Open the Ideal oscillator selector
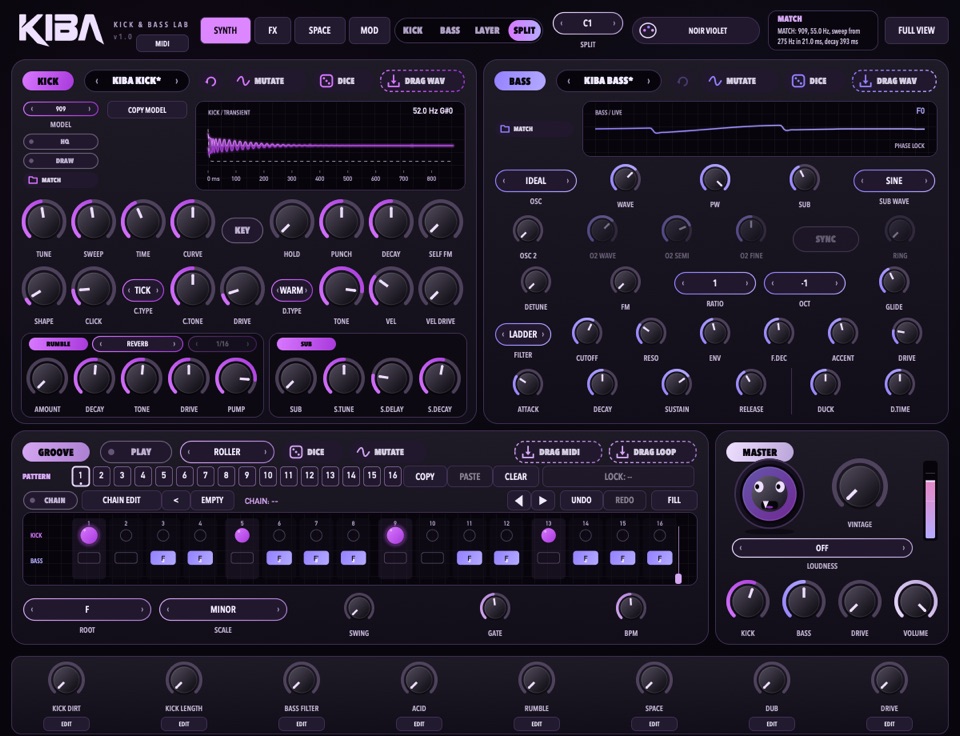Screen dimensions: 960x736 536,181
